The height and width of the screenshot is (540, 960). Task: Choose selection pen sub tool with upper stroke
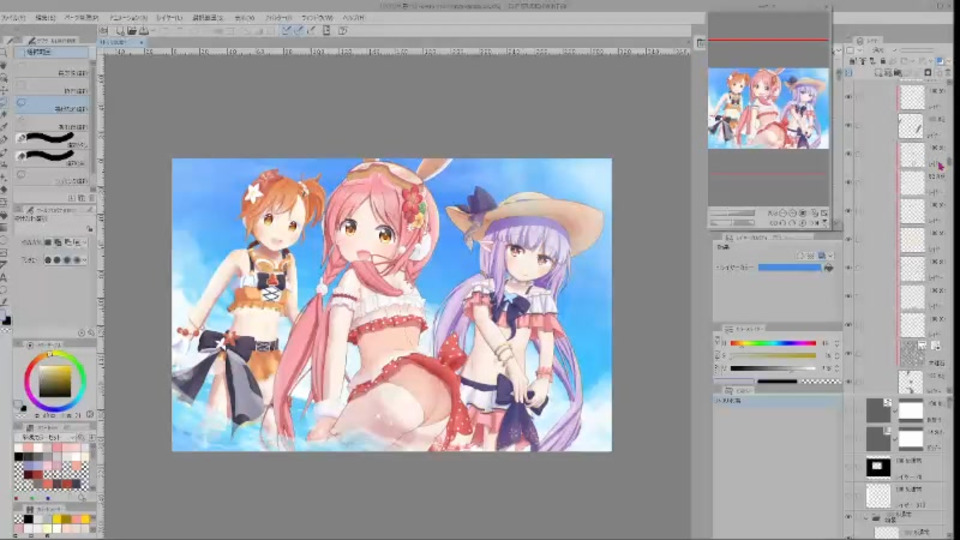53,139
